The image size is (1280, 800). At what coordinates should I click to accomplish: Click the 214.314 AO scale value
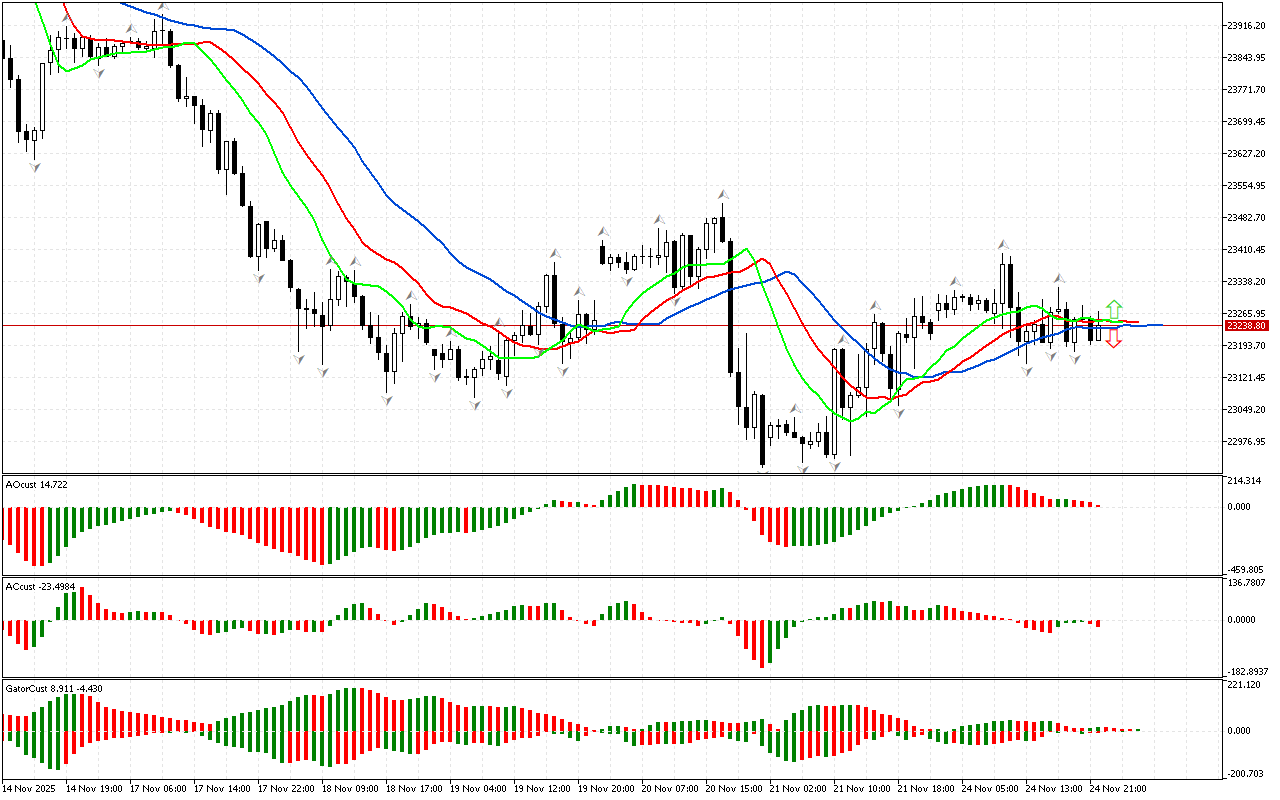pyautogui.click(x=1244, y=481)
